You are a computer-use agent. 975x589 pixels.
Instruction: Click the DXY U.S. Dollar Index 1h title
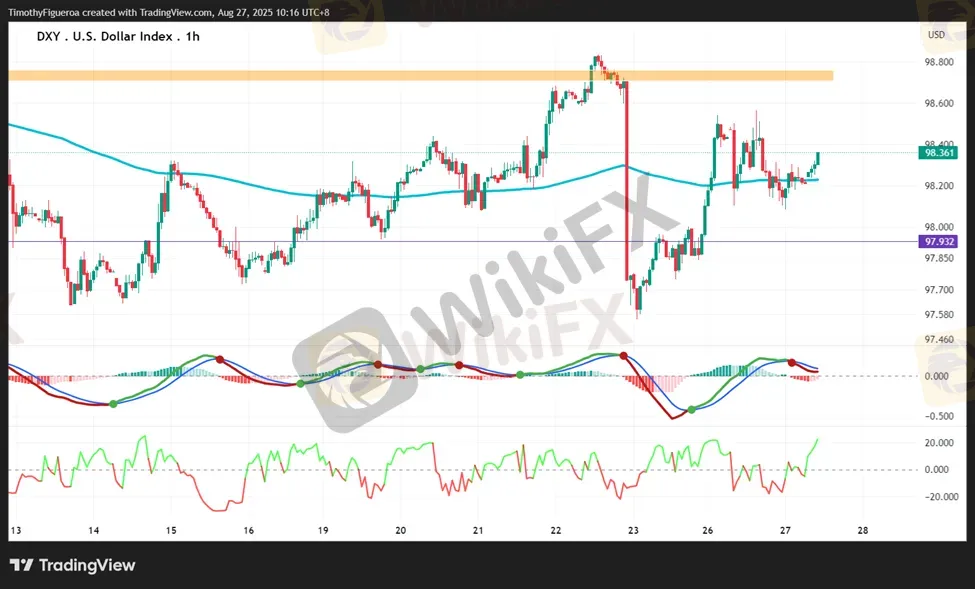[x=118, y=37]
